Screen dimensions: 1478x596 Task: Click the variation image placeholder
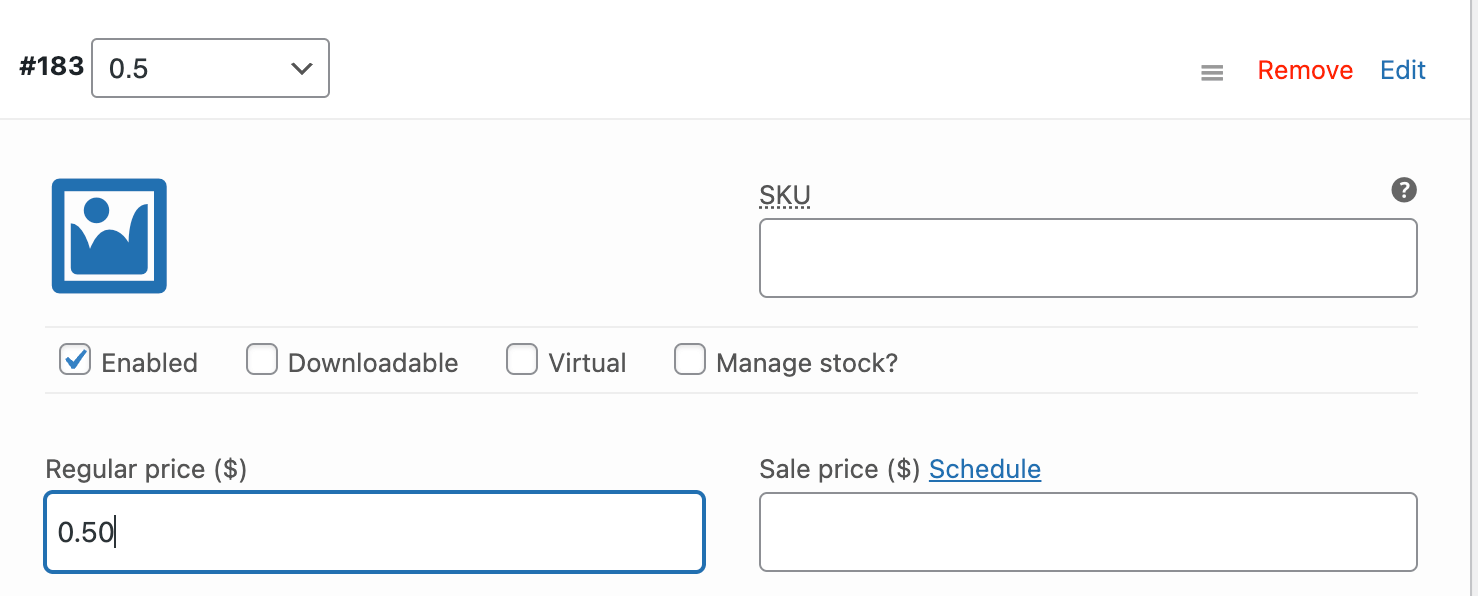coord(109,236)
